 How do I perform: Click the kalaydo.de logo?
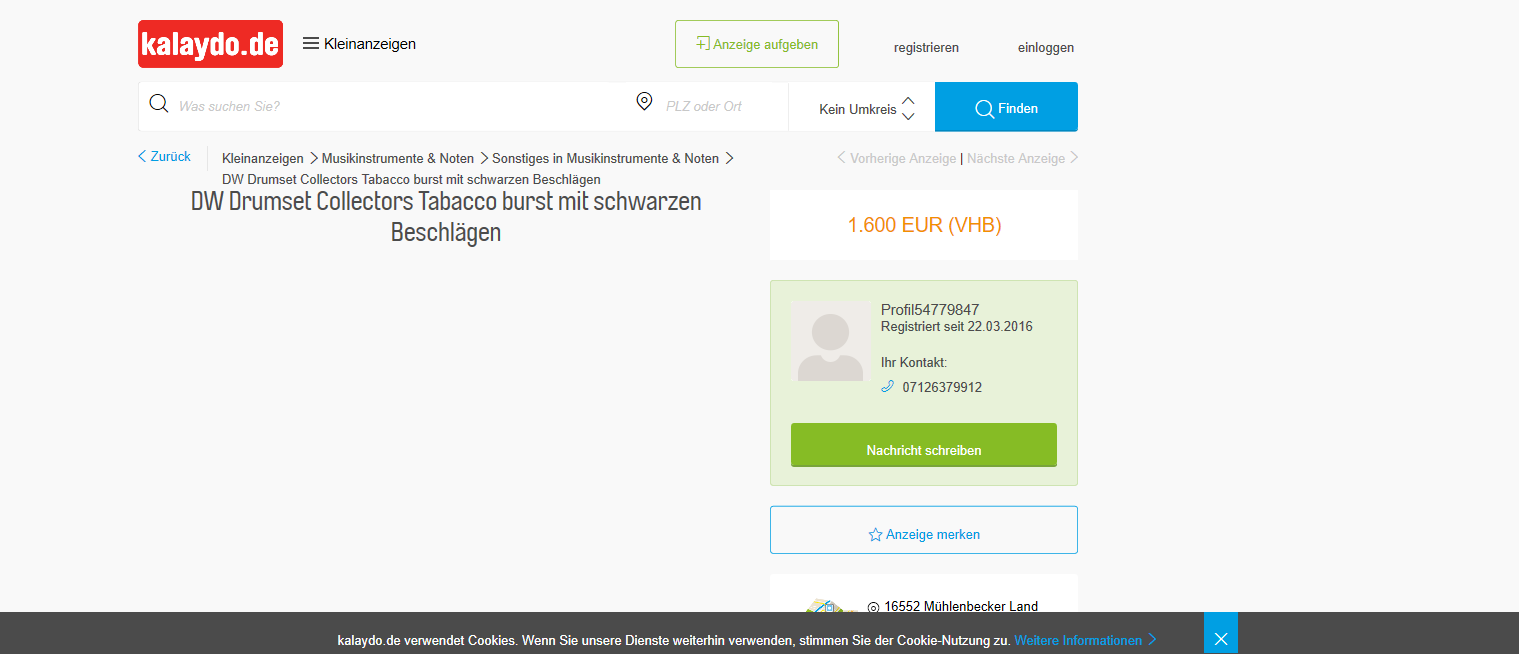pyautogui.click(x=210, y=44)
